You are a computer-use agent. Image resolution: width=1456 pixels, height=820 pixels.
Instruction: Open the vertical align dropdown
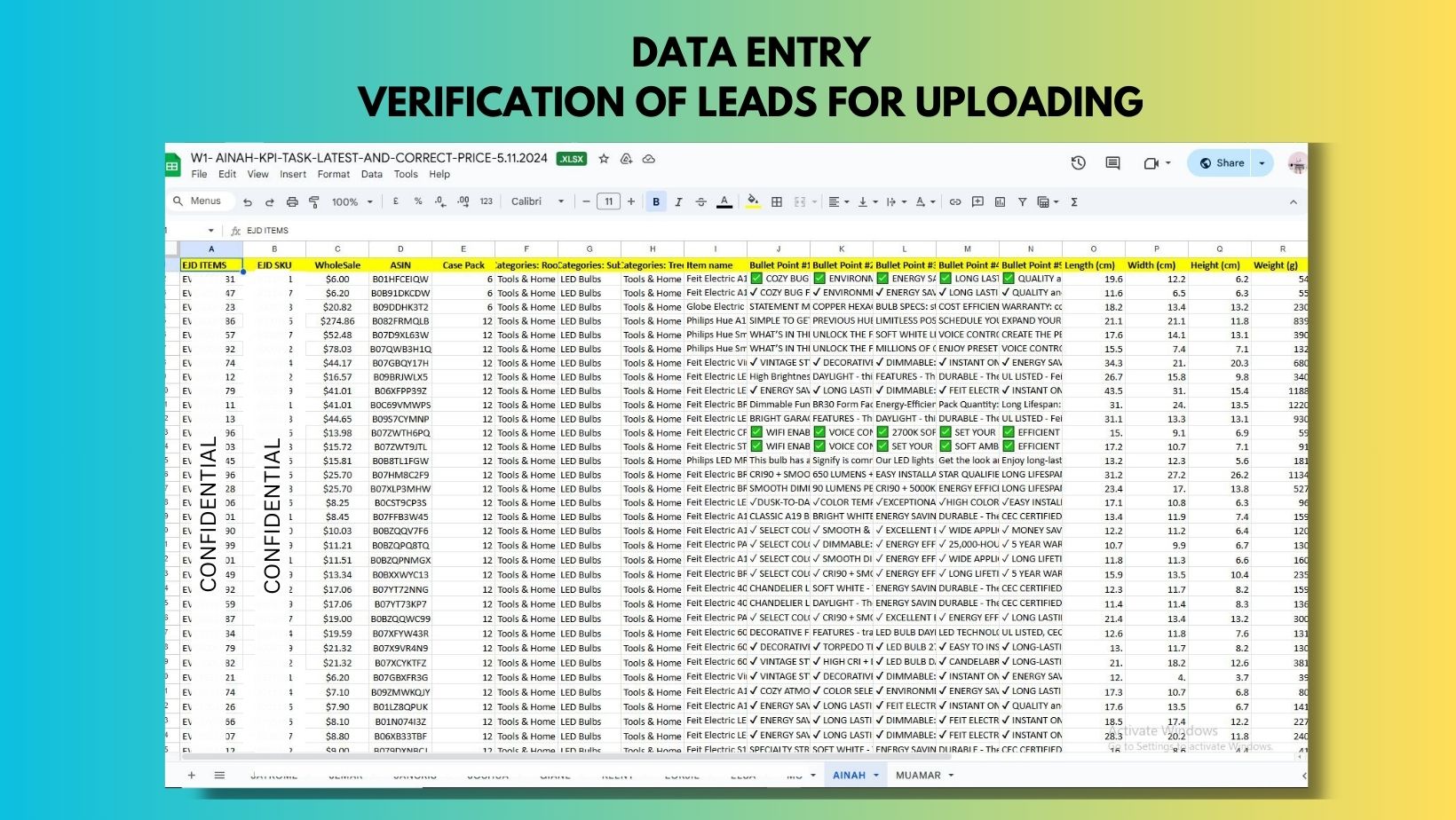866,202
